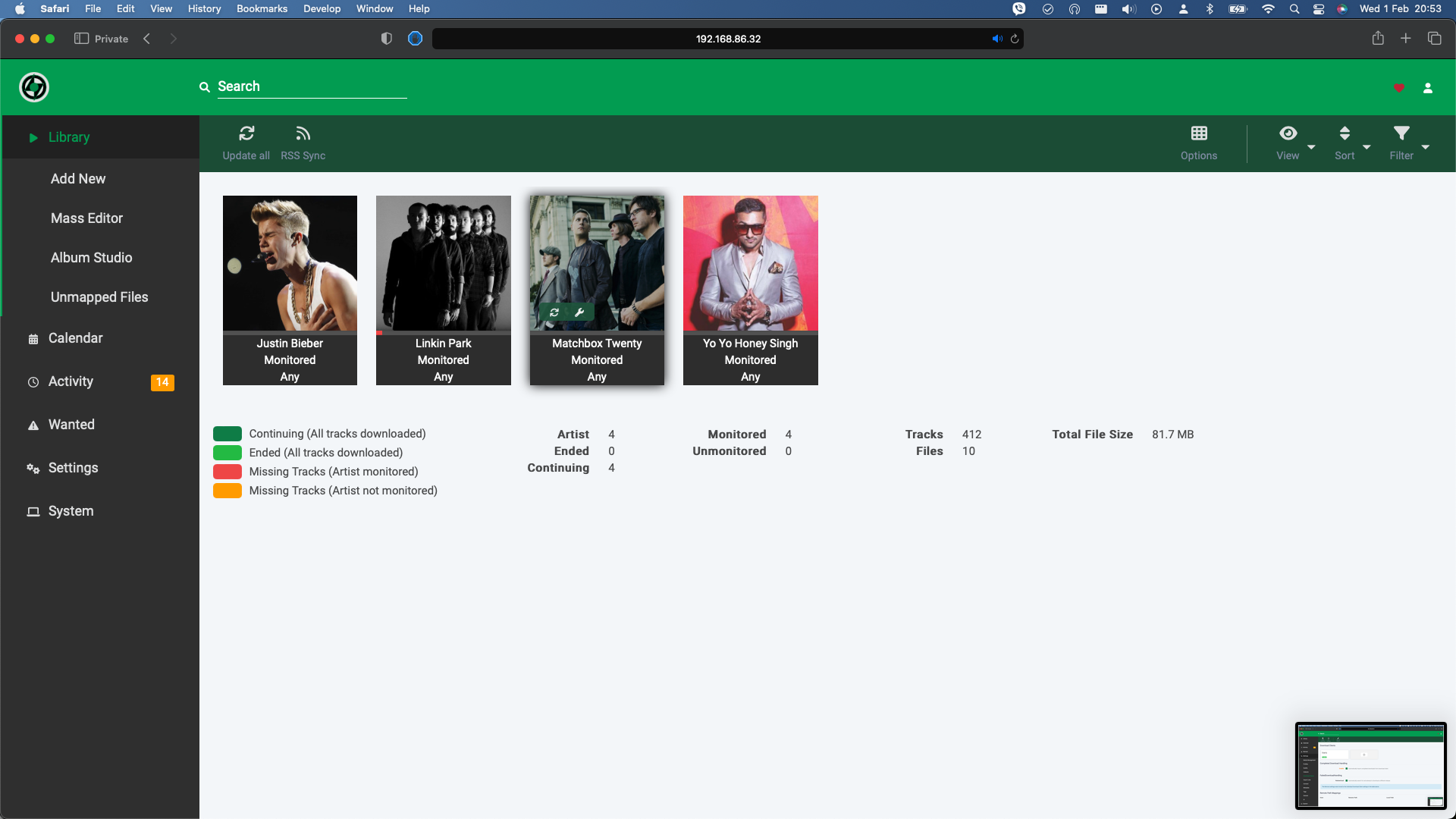Open the Bookmarks menu in menu bar

coord(262,8)
